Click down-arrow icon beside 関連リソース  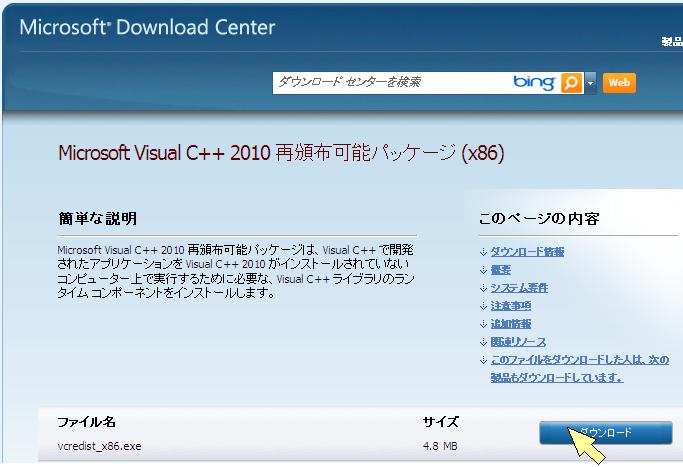pos(483,342)
